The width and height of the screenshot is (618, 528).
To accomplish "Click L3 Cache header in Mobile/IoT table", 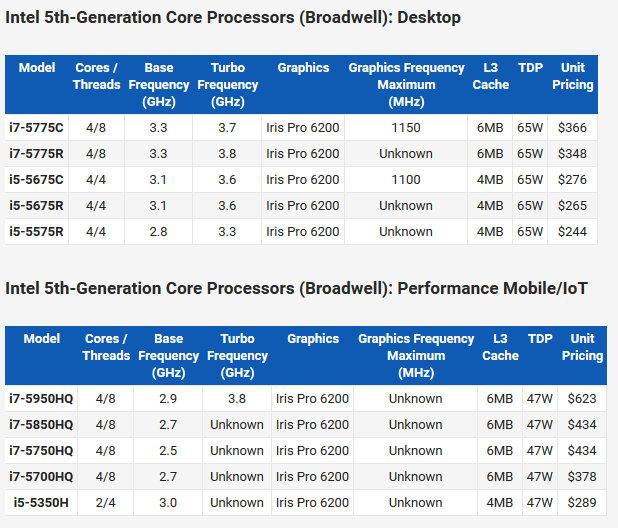I will [x=500, y=347].
